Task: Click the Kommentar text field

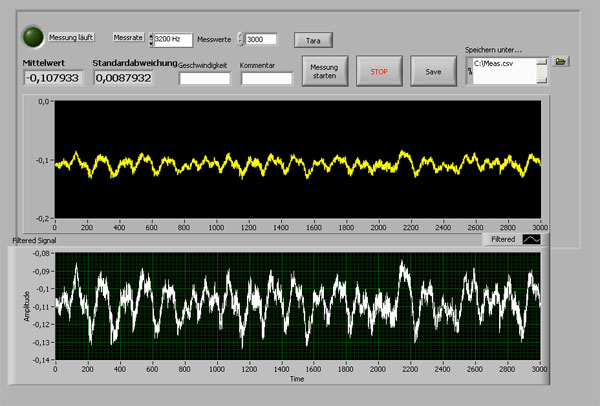Action: tap(266, 79)
